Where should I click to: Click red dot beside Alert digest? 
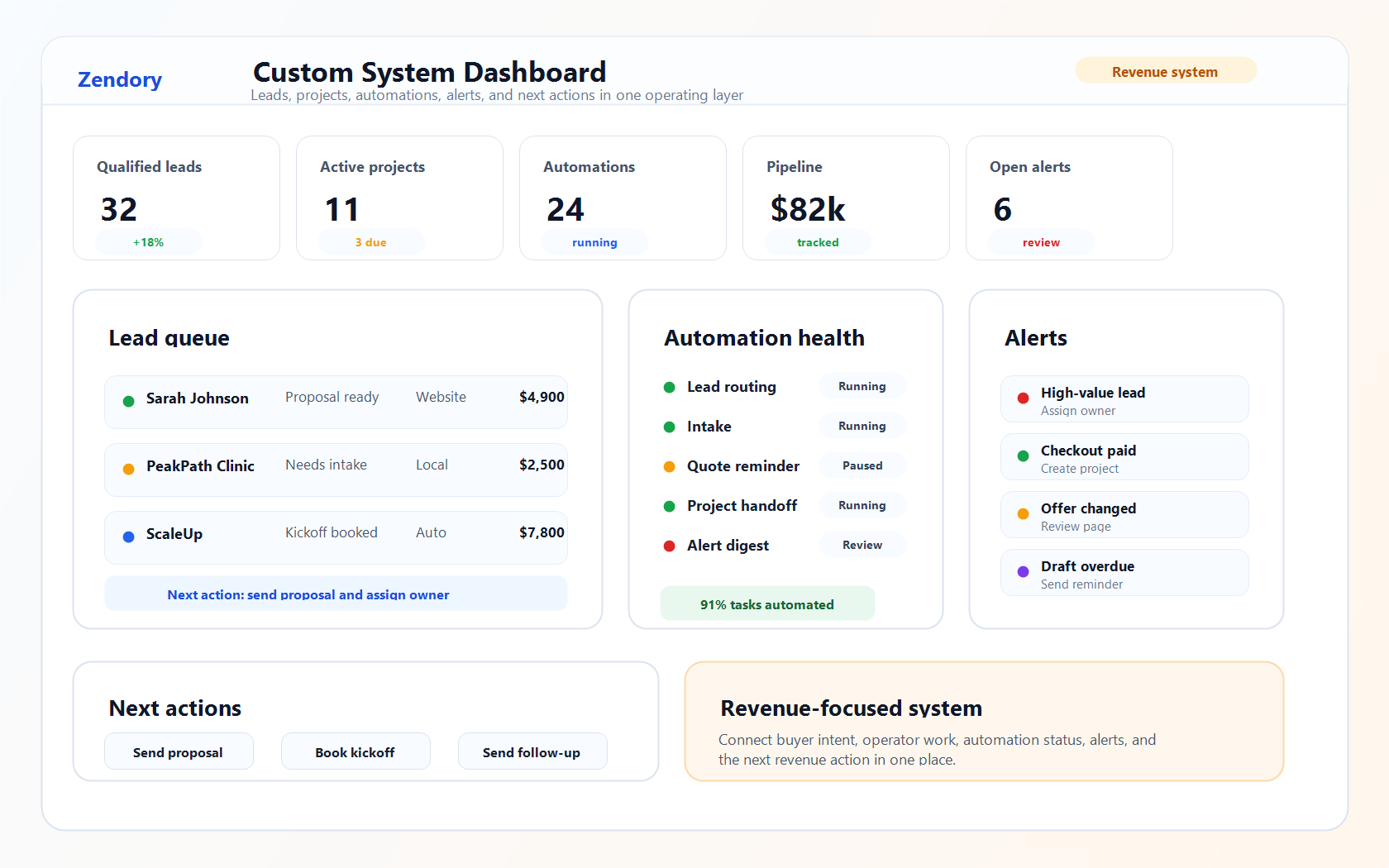[669, 546]
